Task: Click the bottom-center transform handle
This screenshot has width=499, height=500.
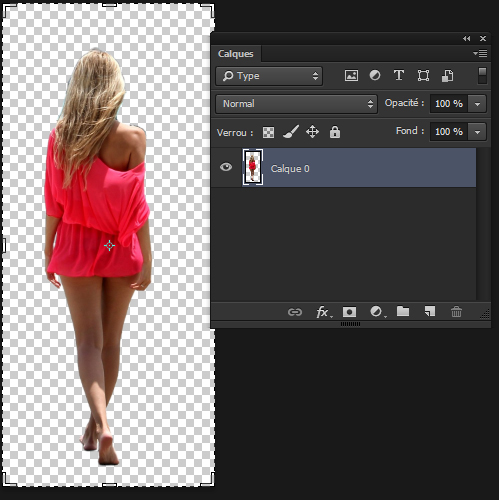Action: 109,486
